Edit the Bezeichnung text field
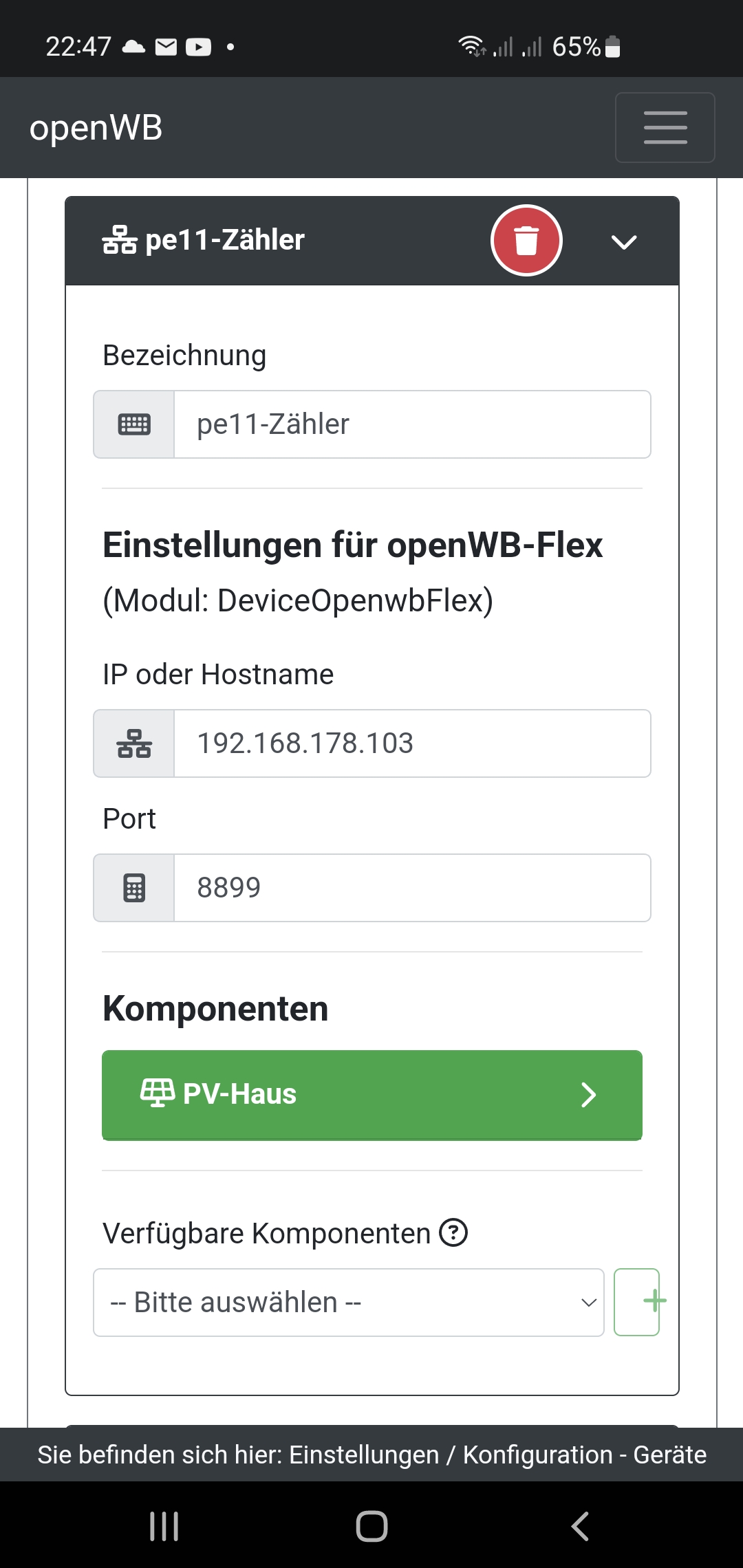 pos(411,424)
